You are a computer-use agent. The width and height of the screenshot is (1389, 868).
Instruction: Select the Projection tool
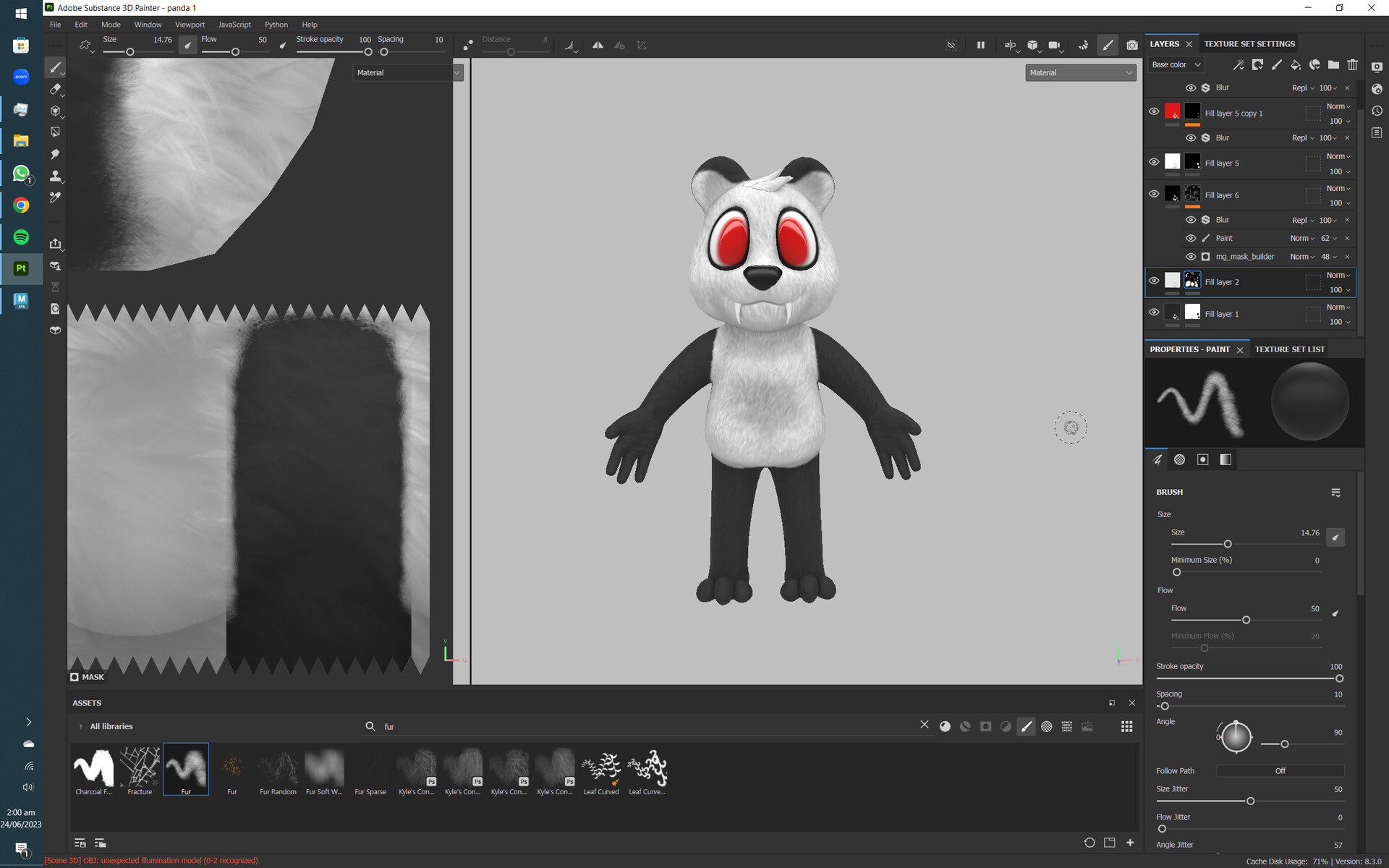[x=56, y=111]
